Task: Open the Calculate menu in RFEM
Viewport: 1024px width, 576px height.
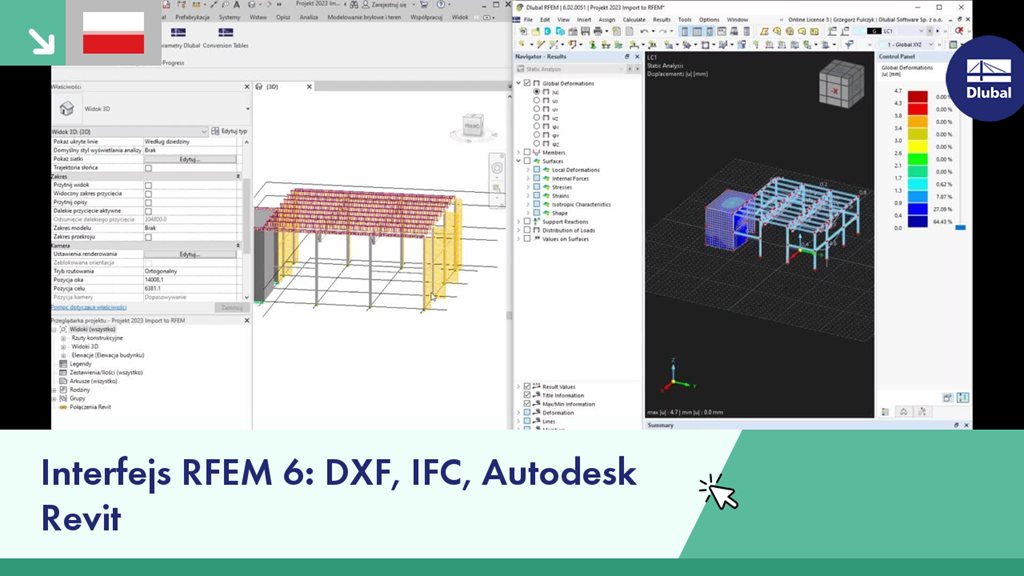Action: click(x=633, y=20)
